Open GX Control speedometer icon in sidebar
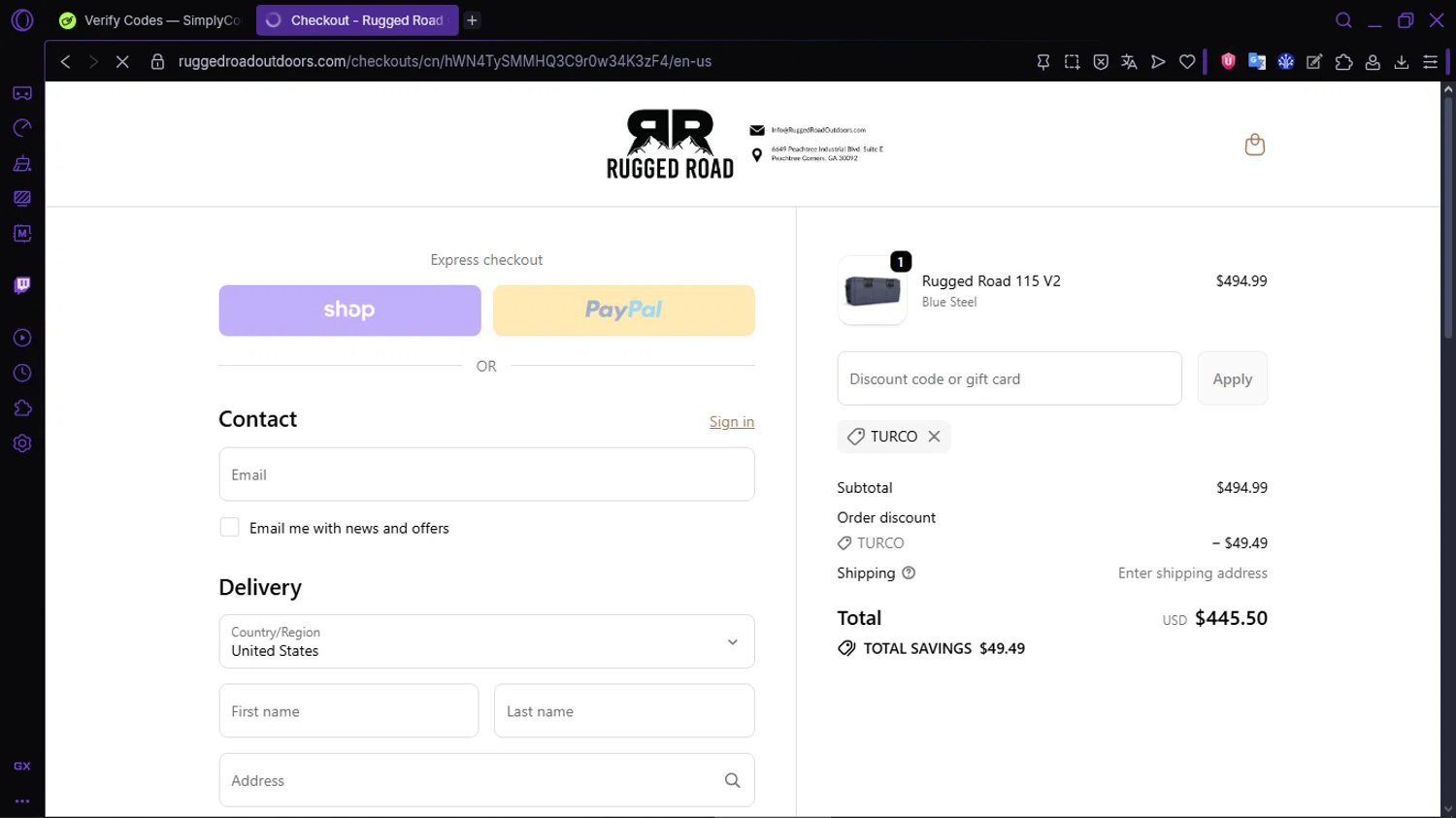The width and height of the screenshot is (1456, 818). [x=22, y=128]
